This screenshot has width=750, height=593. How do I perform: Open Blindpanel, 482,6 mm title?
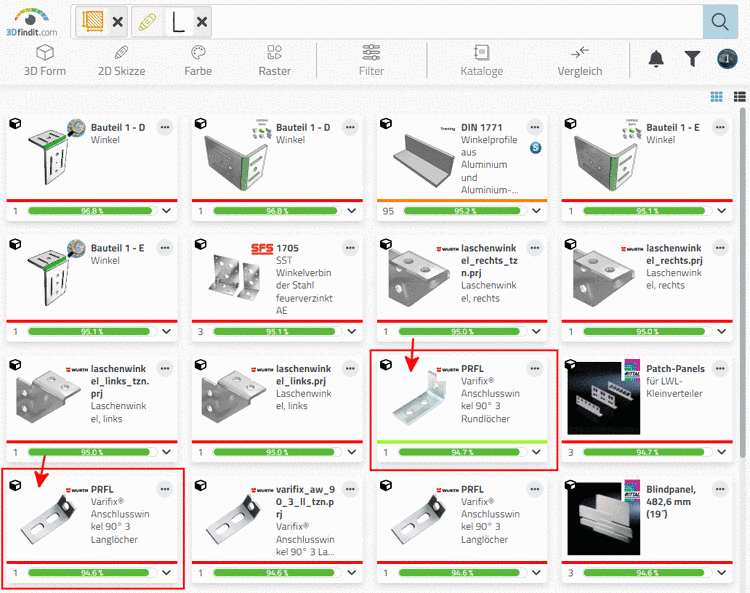tap(671, 502)
